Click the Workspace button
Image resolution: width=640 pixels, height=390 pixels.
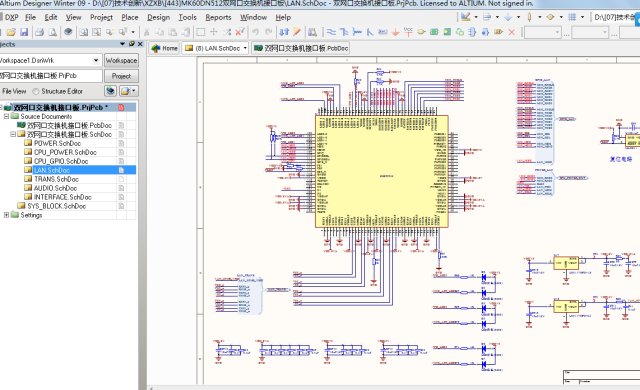click(x=121, y=60)
